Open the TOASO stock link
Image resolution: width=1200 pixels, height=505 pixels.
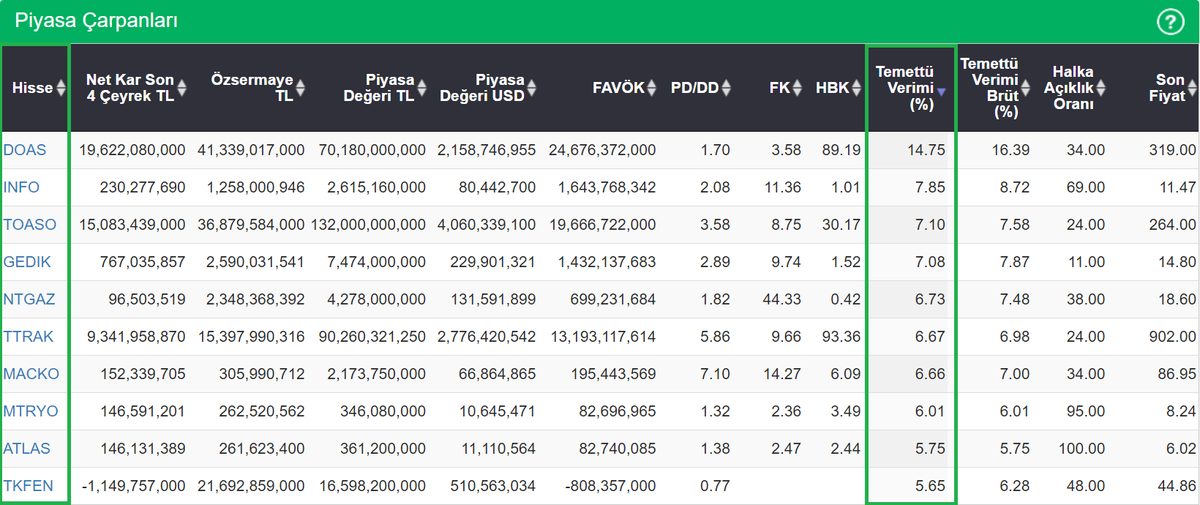click(x=30, y=225)
